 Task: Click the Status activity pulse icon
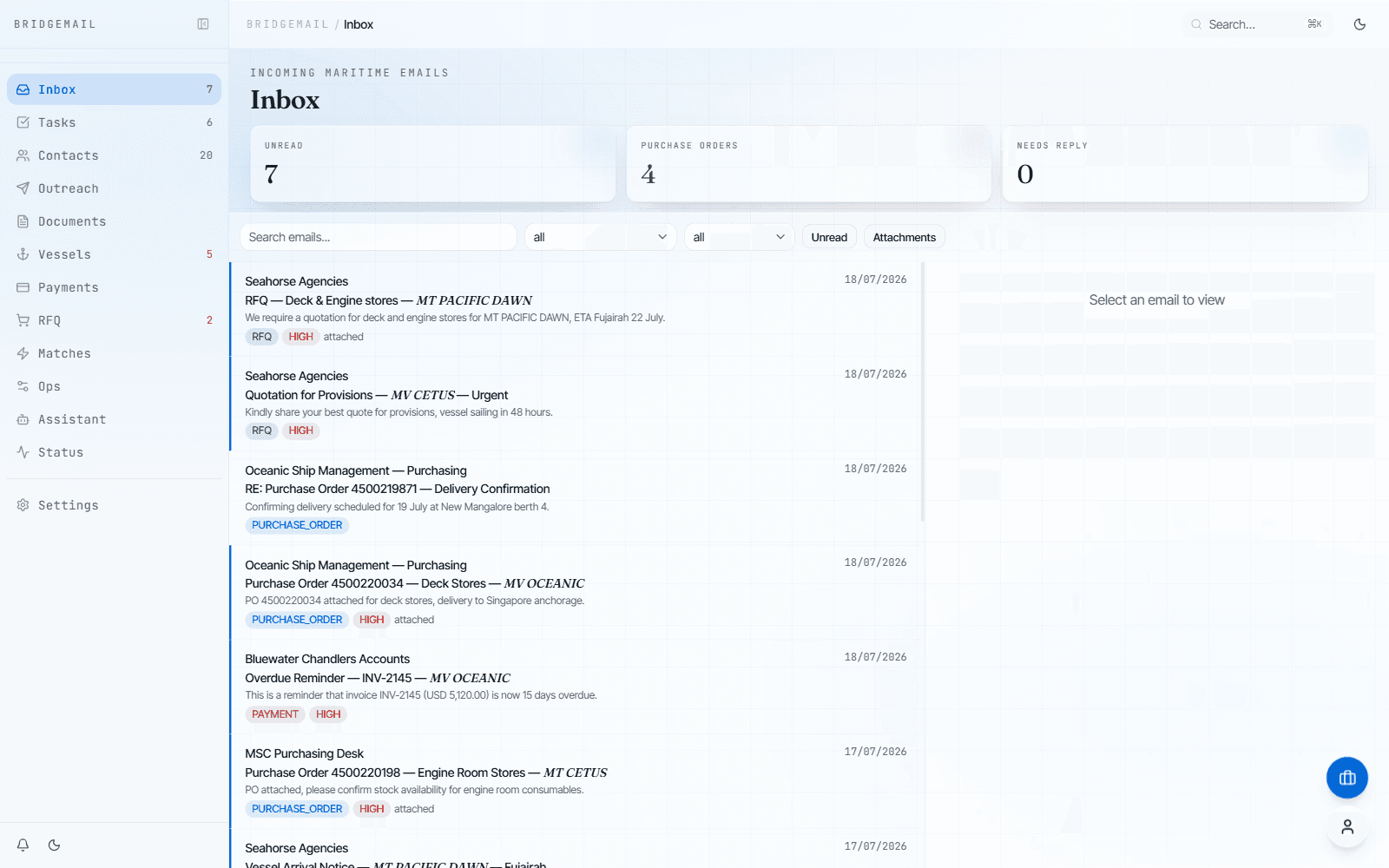pyautogui.click(x=23, y=452)
